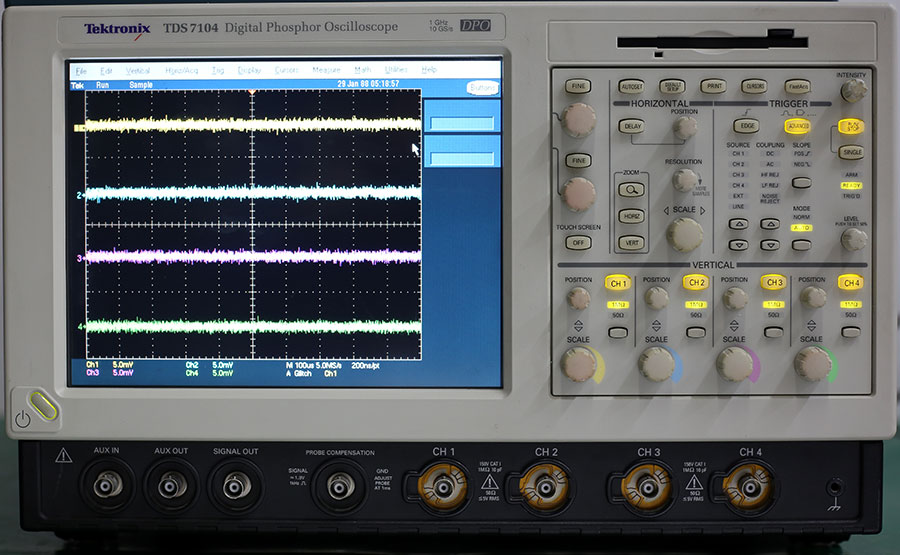
Task: Toggle the CH 1 channel button
Action: [619, 283]
